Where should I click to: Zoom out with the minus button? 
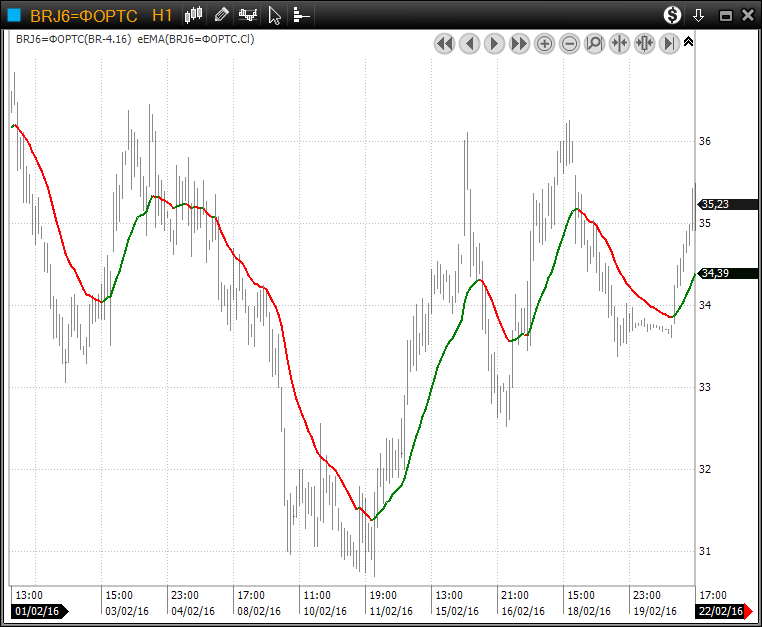[x=569, y=43]
